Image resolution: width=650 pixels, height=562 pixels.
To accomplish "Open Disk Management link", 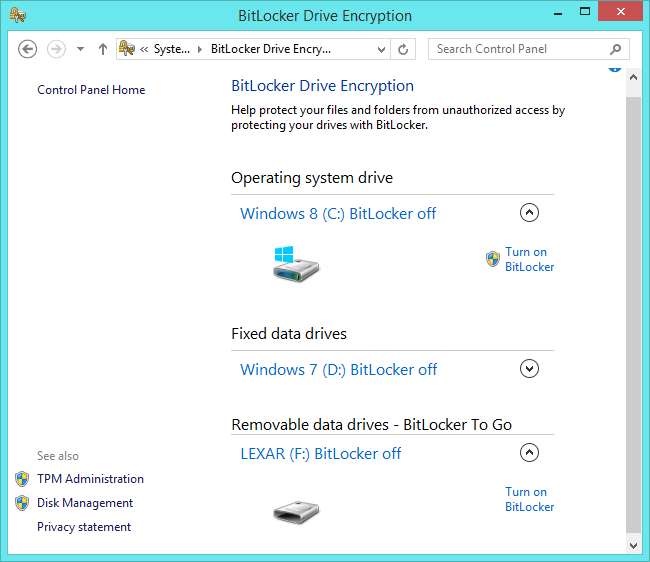I will [x=85, y=503].
